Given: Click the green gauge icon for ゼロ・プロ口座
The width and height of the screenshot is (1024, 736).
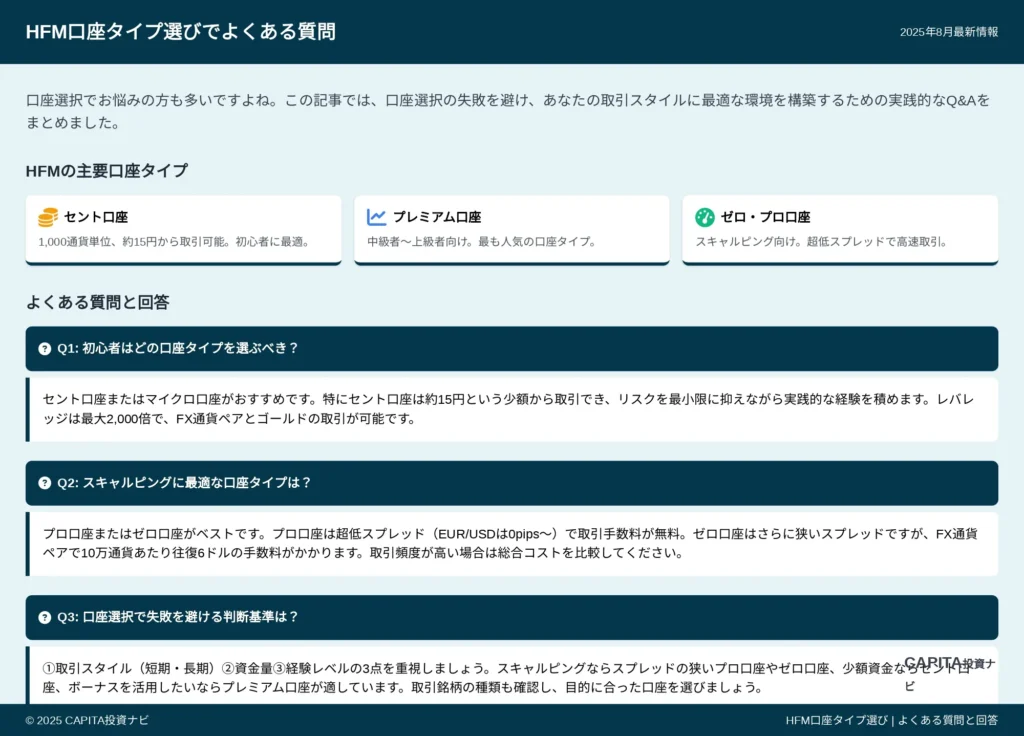Looking at the screenshot, I should coord(705,217).
